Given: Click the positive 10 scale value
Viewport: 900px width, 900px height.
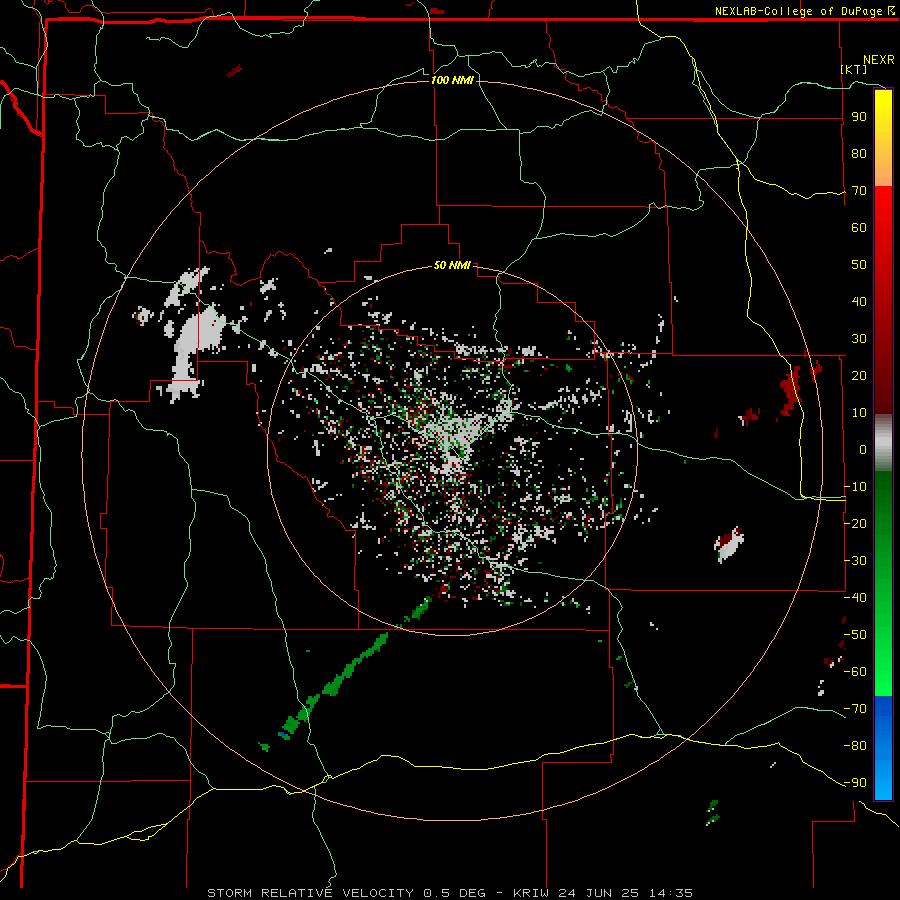Looking at the screenshot, I should [859, 413].
